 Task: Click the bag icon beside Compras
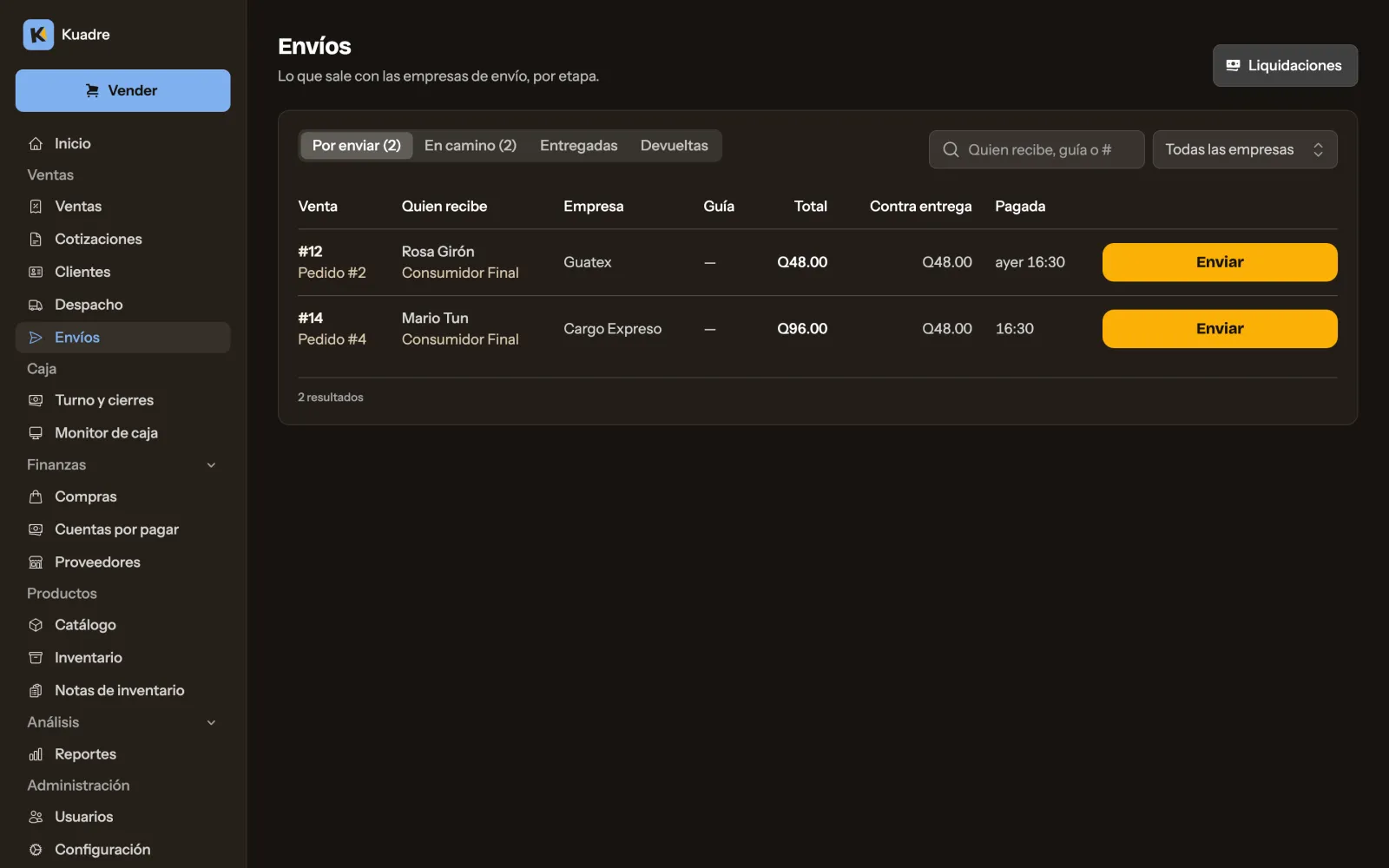click(x=36, y=496)
